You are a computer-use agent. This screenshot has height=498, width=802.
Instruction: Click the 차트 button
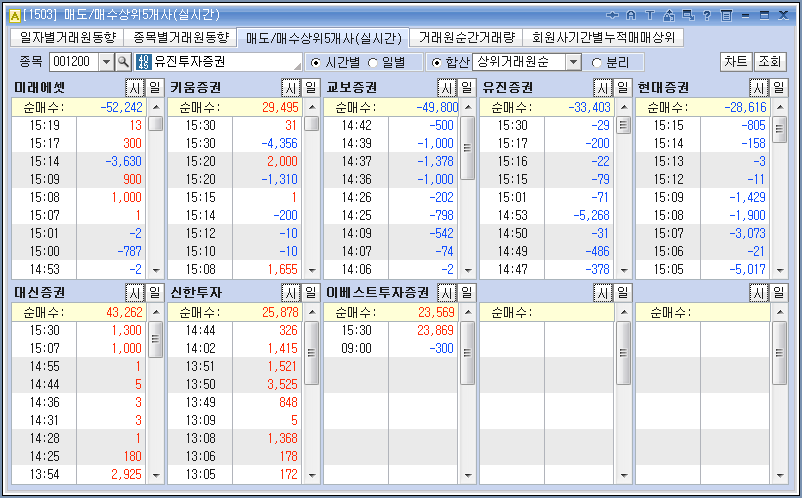point(736,62)
